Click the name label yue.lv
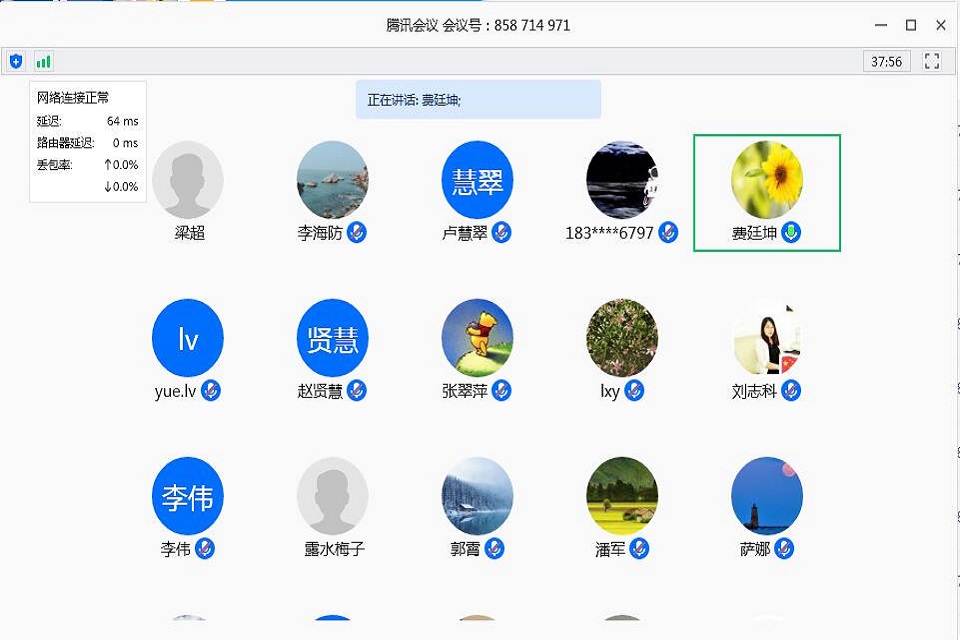 pyautogui.click(x=175, y=391)
